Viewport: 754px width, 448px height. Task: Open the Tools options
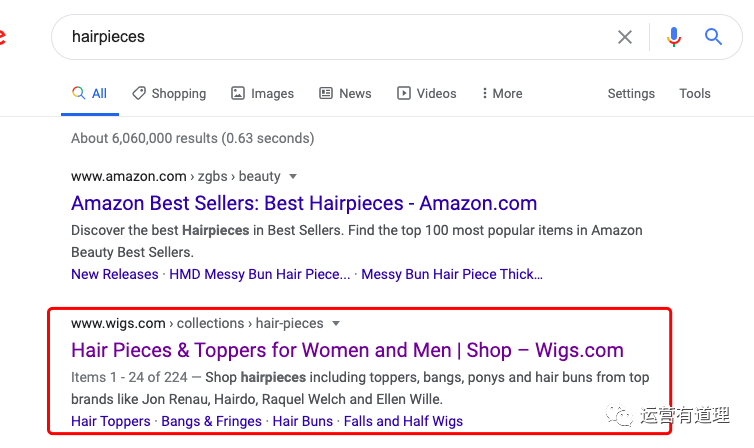coord(695,93)
